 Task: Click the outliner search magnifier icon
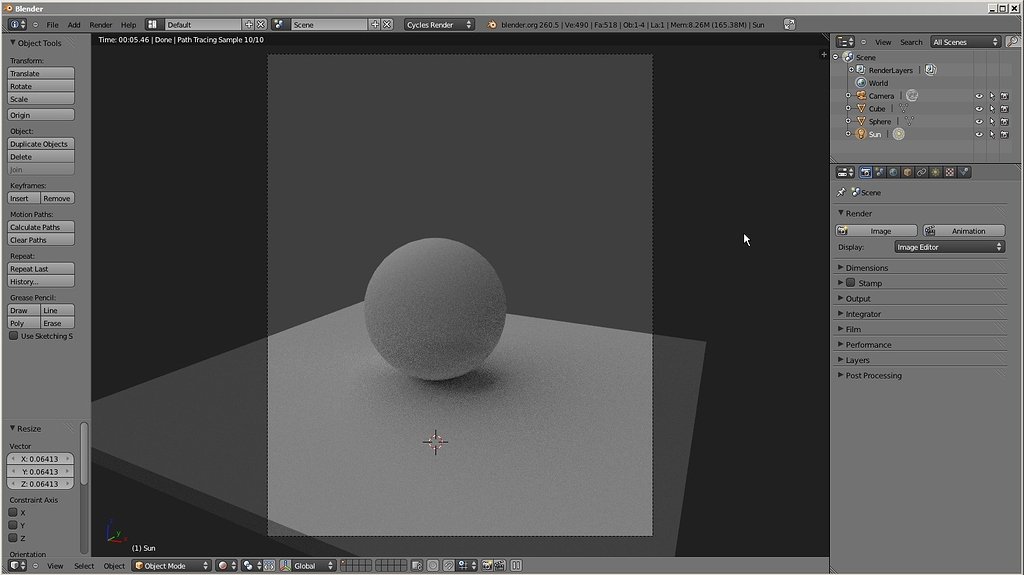click(x=1012, y=42)
